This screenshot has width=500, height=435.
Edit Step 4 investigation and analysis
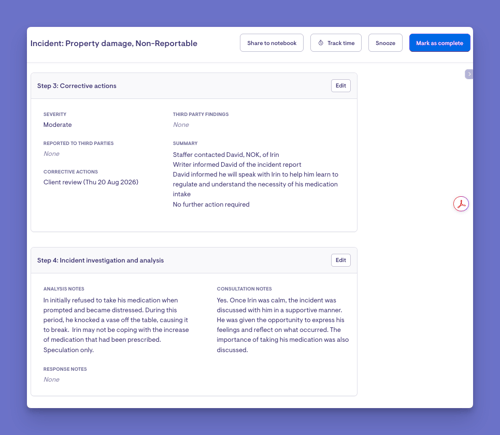point(341,260)
